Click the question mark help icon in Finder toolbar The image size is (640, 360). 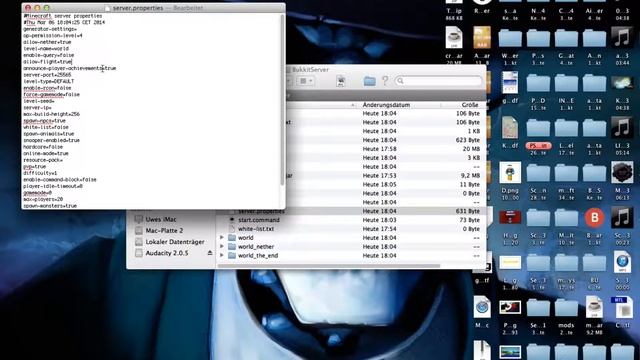385,81
